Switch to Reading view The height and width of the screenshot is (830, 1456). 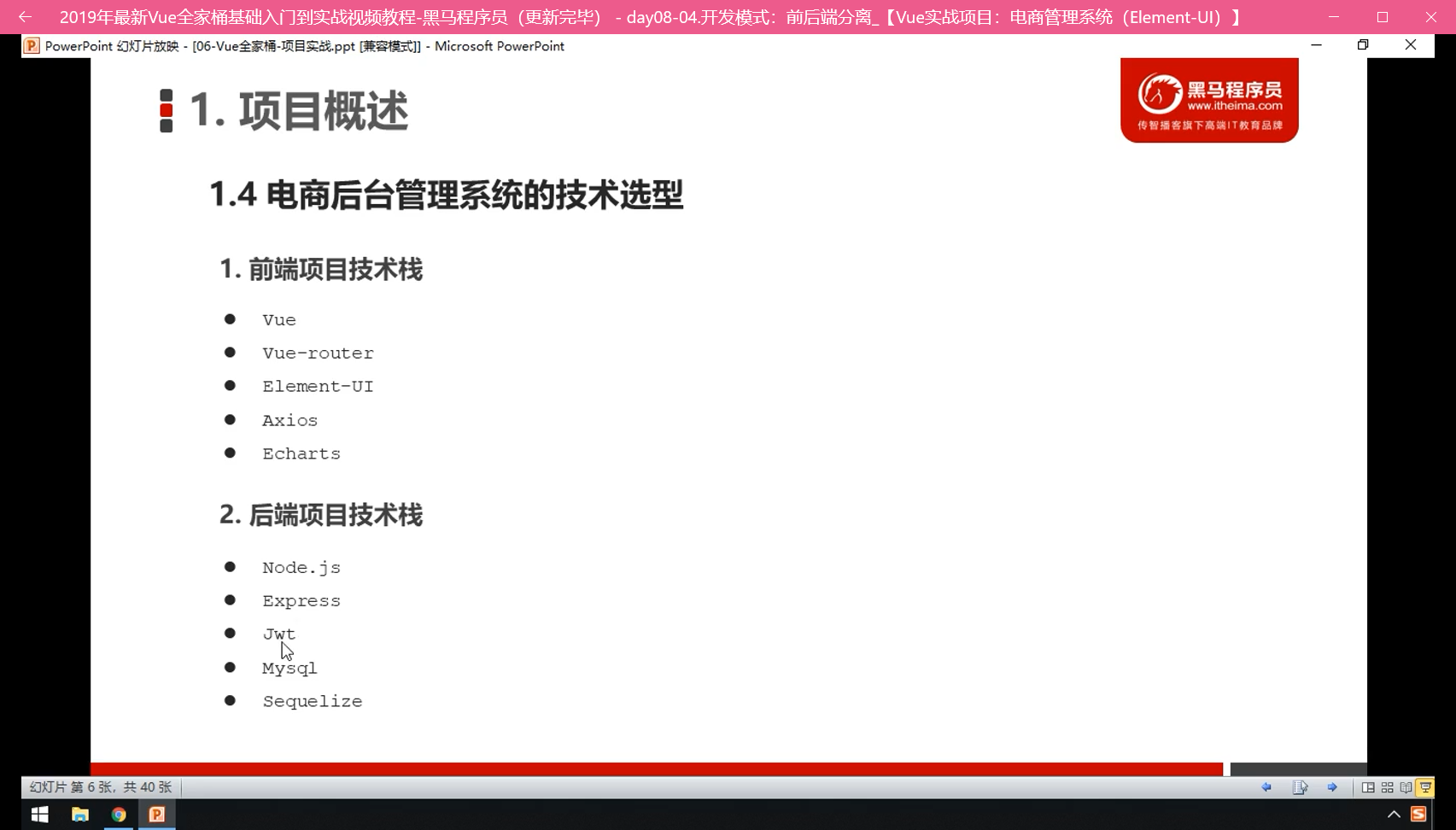[1406, 787]
